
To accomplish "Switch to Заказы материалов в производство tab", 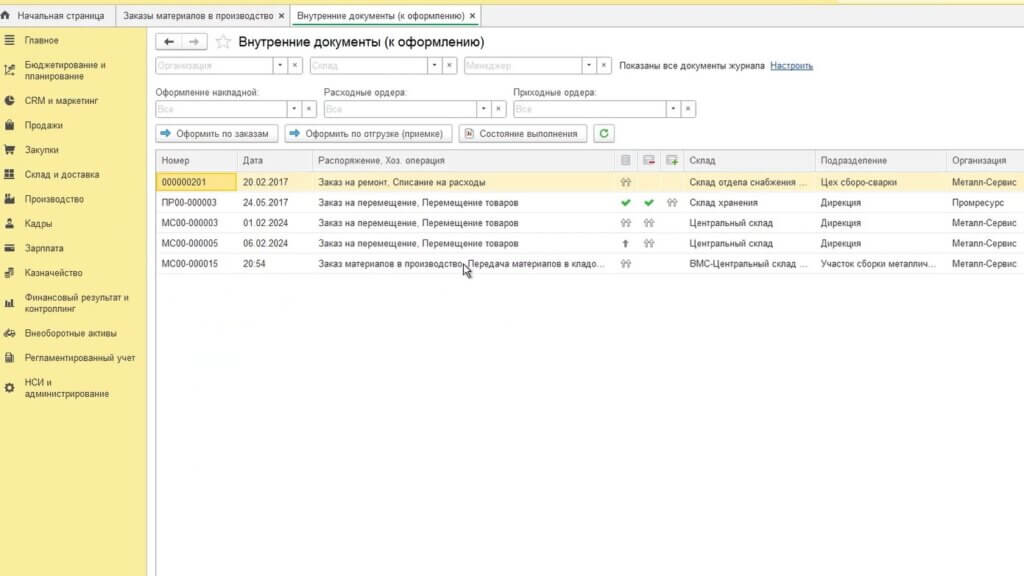I will (x=197, y=15).
